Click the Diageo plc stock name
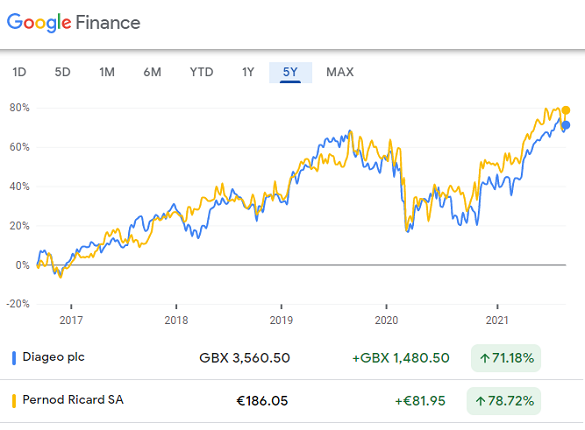Viewport: 585px width, 430px height. [54, 357]
